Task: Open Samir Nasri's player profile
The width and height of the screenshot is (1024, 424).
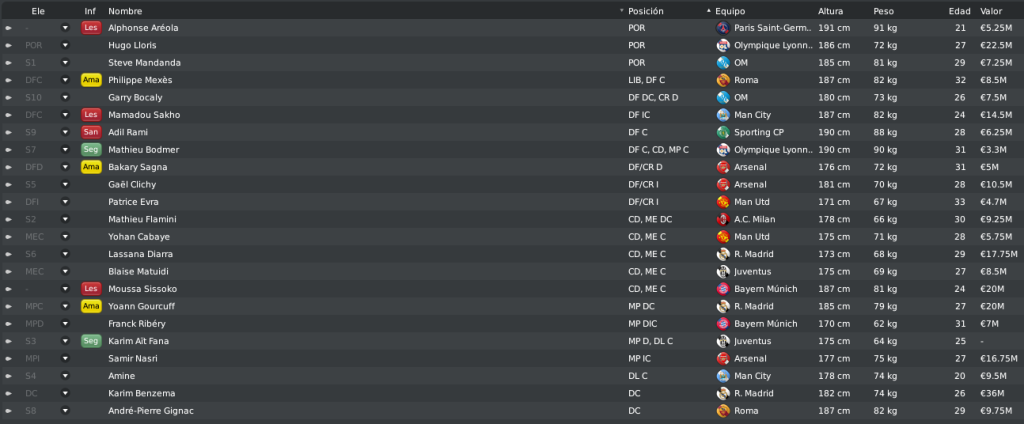Action: [x=133, y=359]
